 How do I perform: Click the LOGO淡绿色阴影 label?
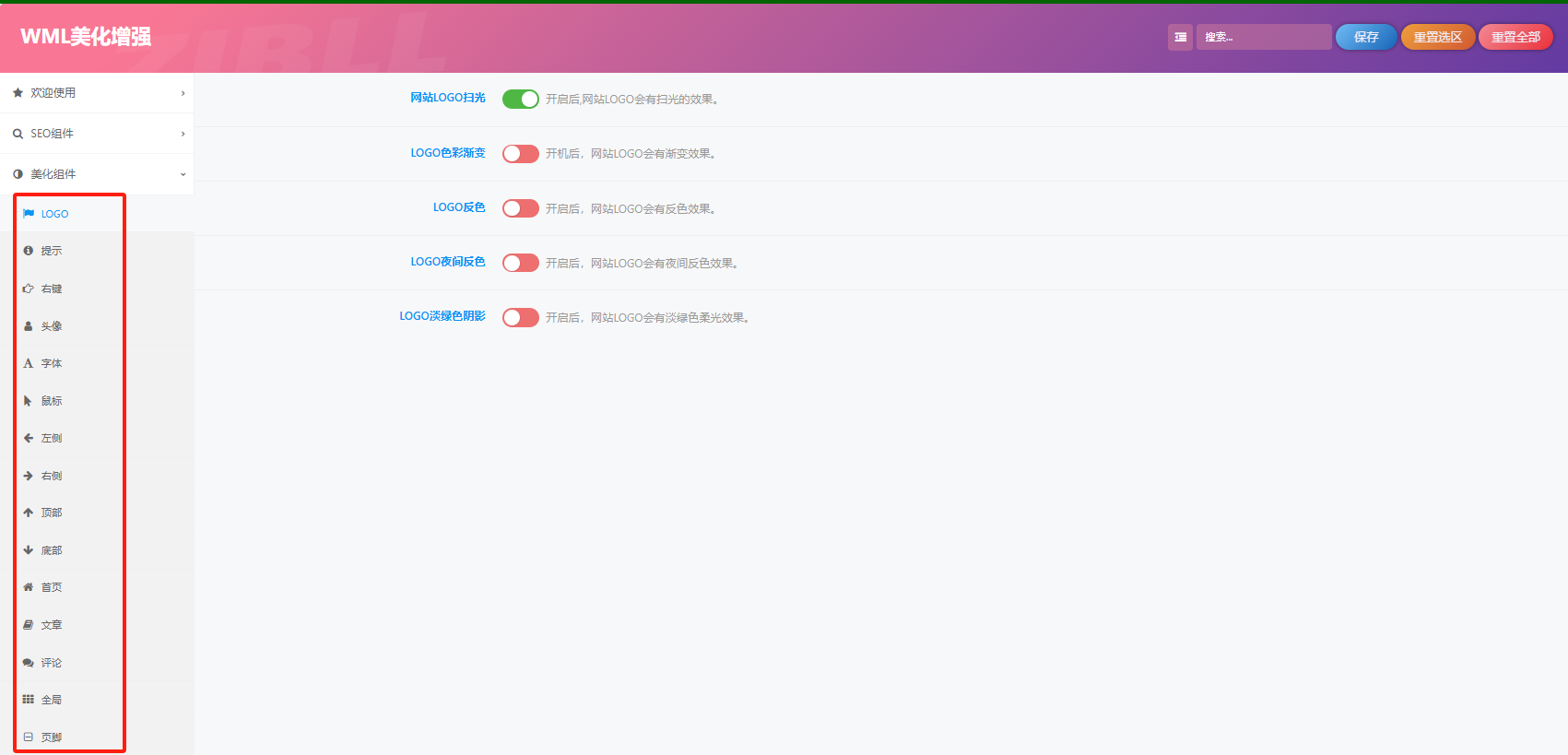442,316
